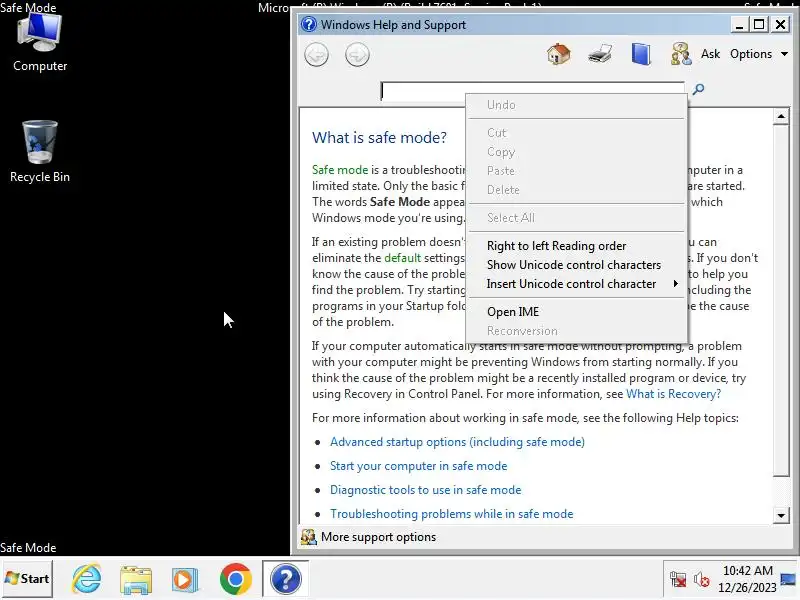
Task: Select the Recycle Bin desktop icon
Action: 40,152
